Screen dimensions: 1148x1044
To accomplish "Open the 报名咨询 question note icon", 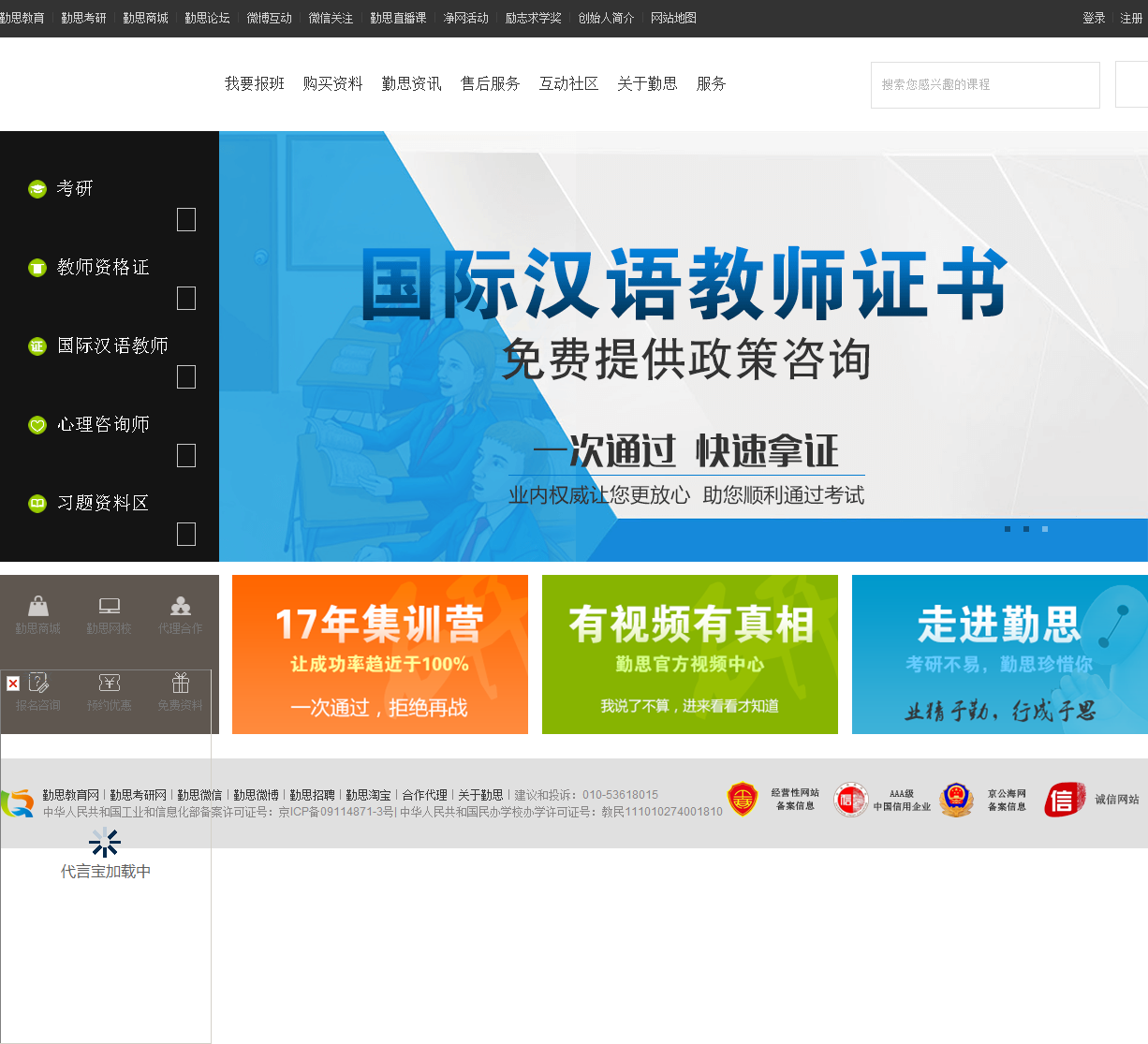I will point(38,683).
